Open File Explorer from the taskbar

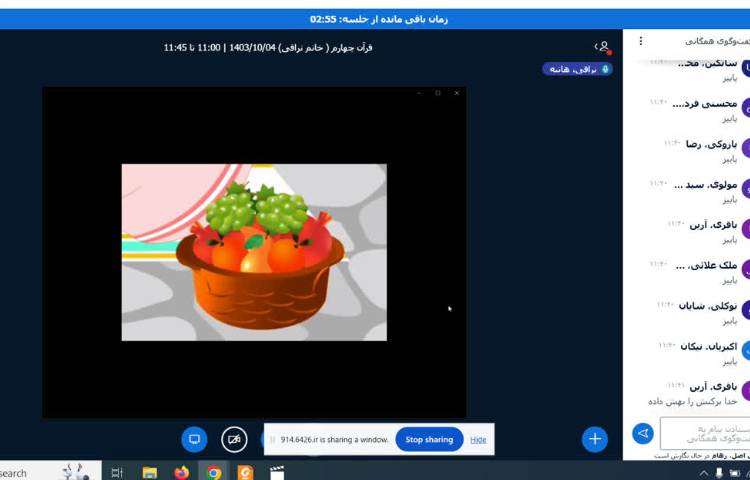point(150,473)
